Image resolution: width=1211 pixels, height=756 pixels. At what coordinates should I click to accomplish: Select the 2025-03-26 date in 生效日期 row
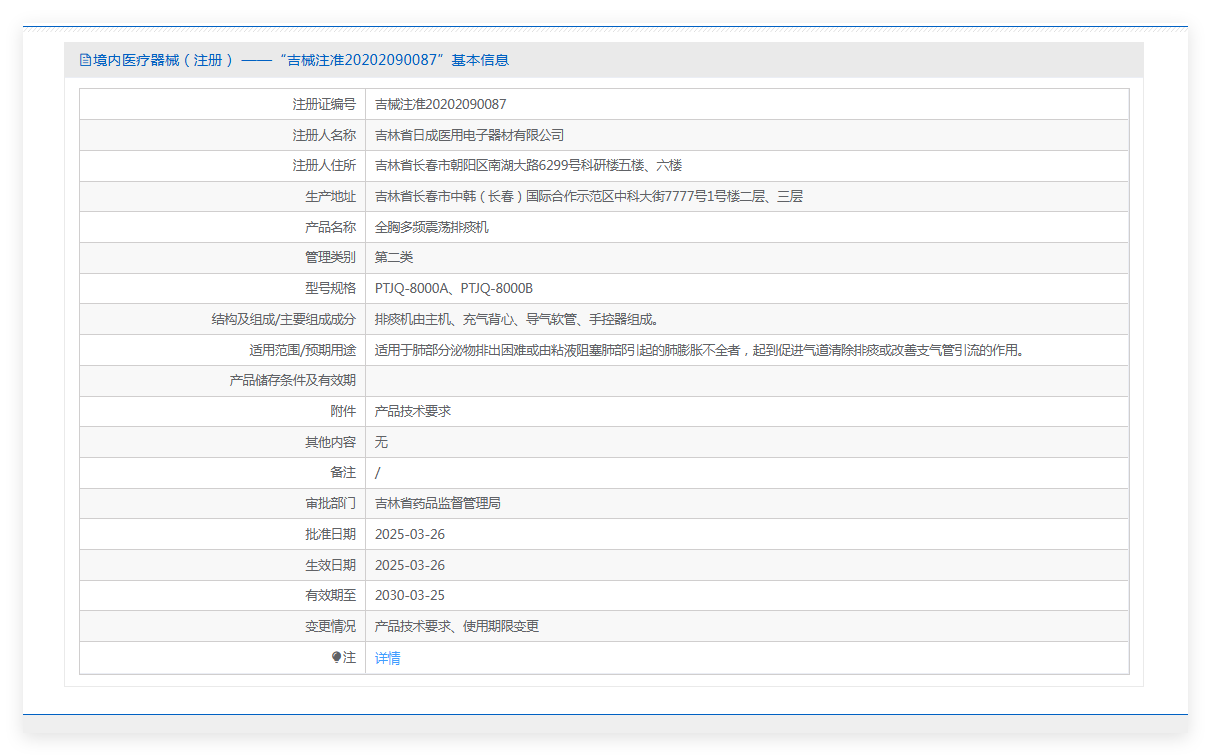410,565
